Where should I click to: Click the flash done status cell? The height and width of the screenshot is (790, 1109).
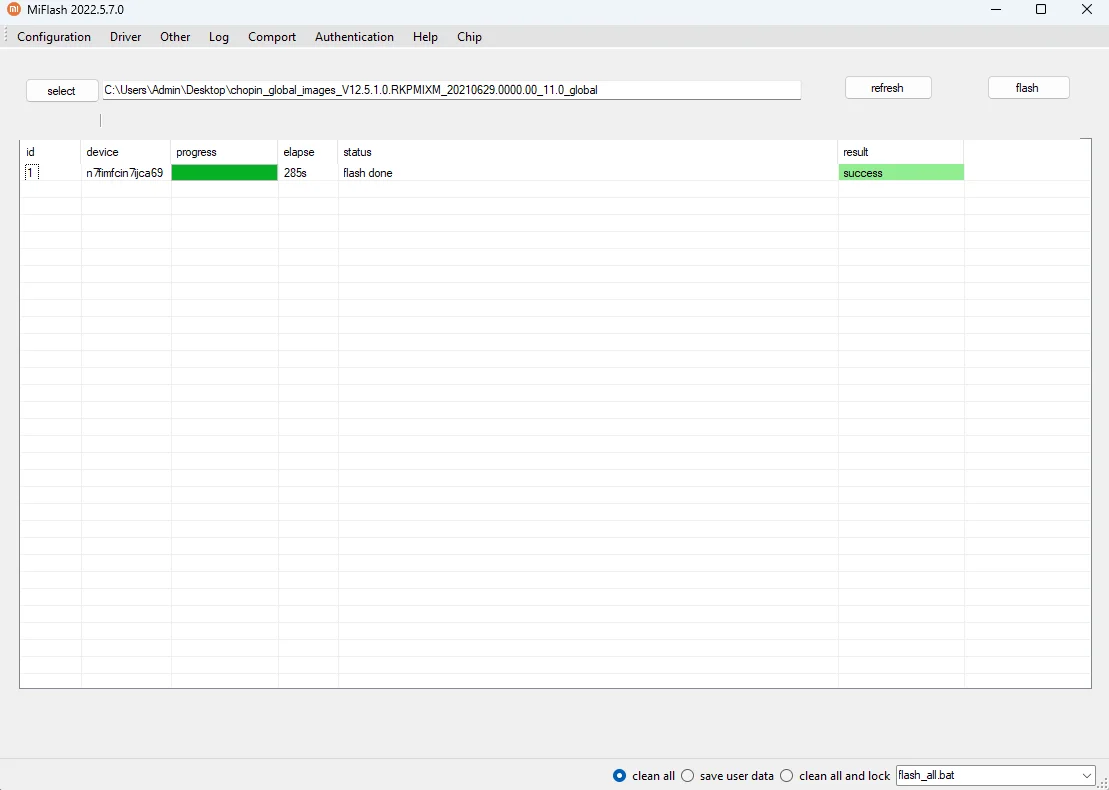tap(588, 173)
